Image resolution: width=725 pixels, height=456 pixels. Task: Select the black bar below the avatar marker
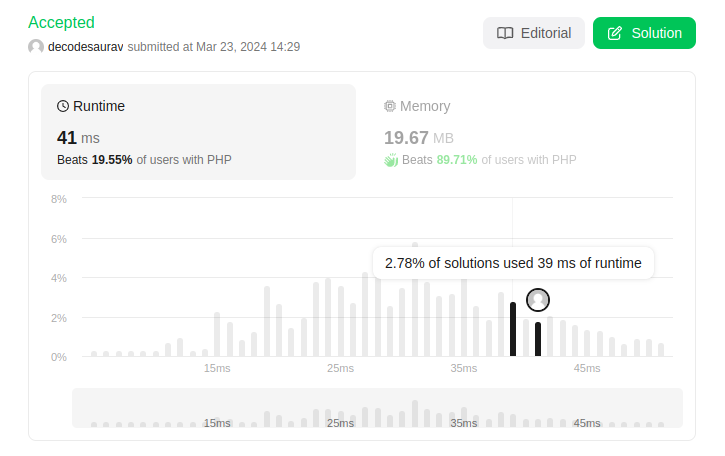tap(538, 339)
